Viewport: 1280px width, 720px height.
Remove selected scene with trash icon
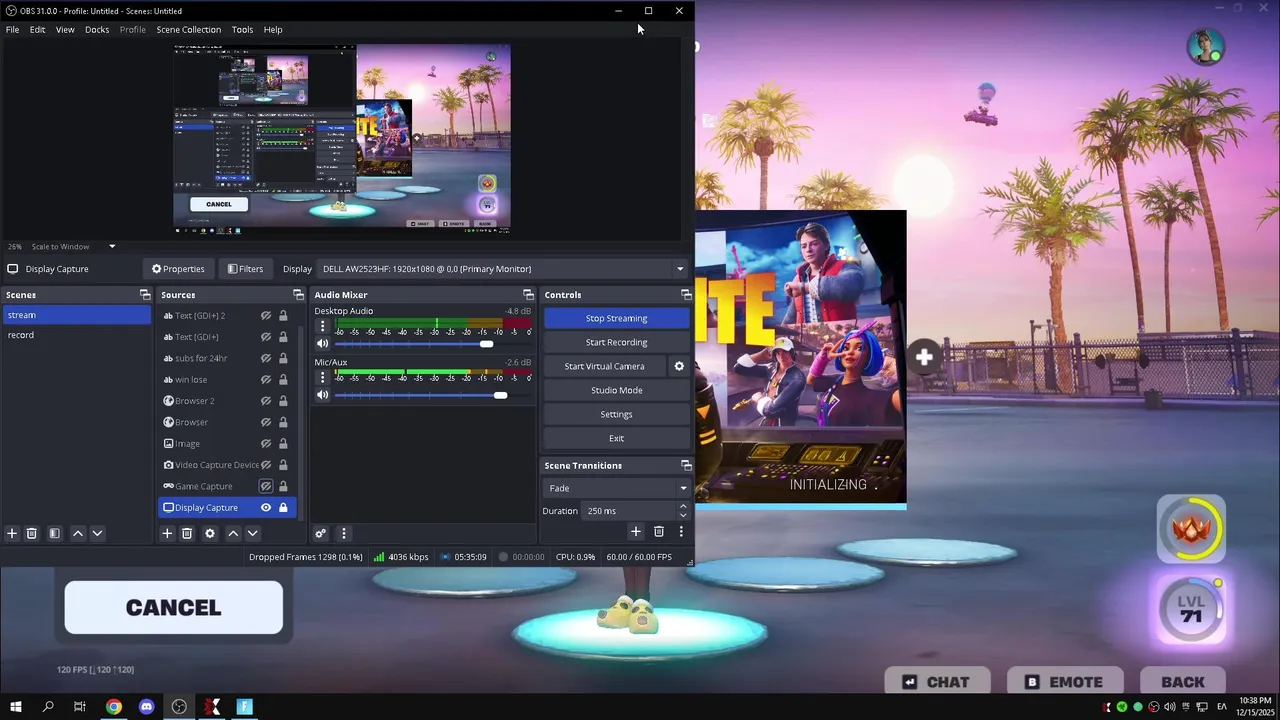tap(32, 534)
